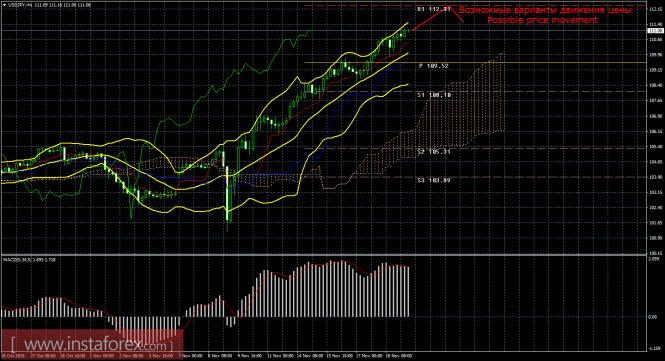This screenshot has height=361, width=665.
Task: Select the yellow pivot horizontal line
Action: (x=475, y=63)
